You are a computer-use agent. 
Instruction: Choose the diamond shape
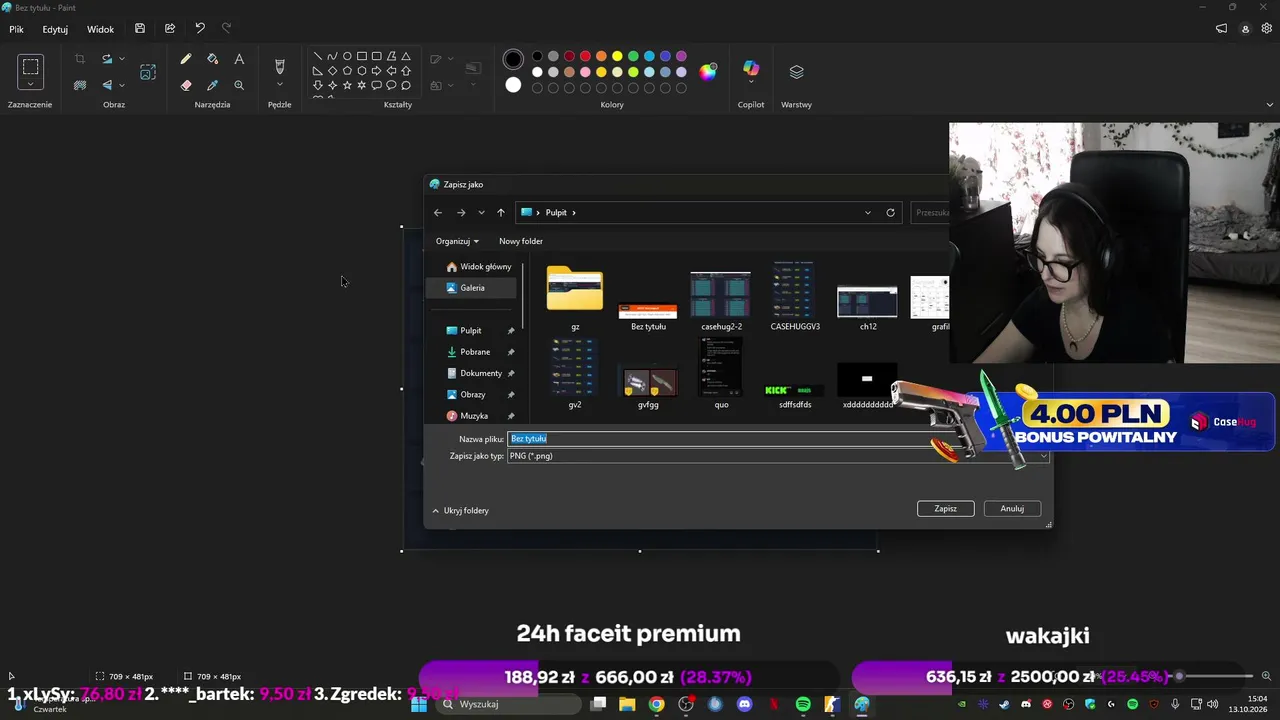(333, 71)
